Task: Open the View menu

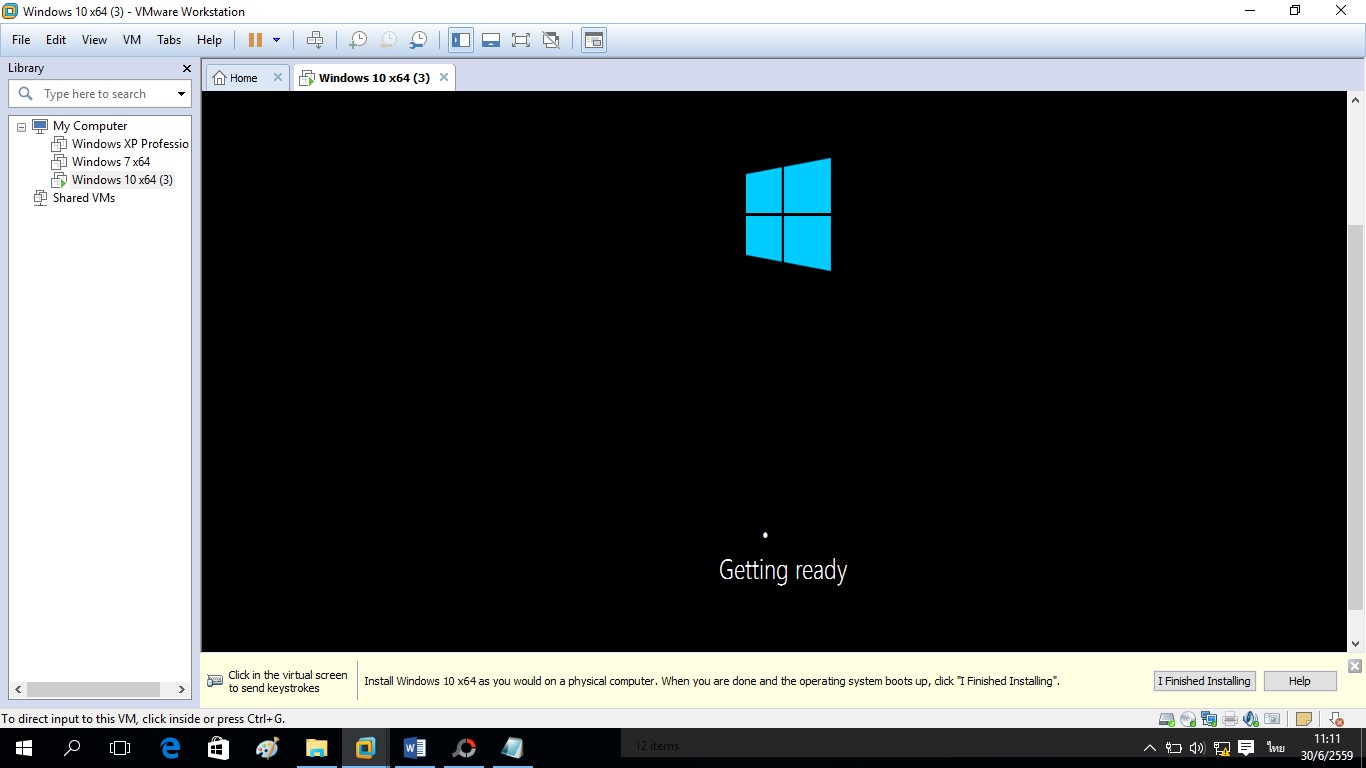Action: click(x=94, y=40)
